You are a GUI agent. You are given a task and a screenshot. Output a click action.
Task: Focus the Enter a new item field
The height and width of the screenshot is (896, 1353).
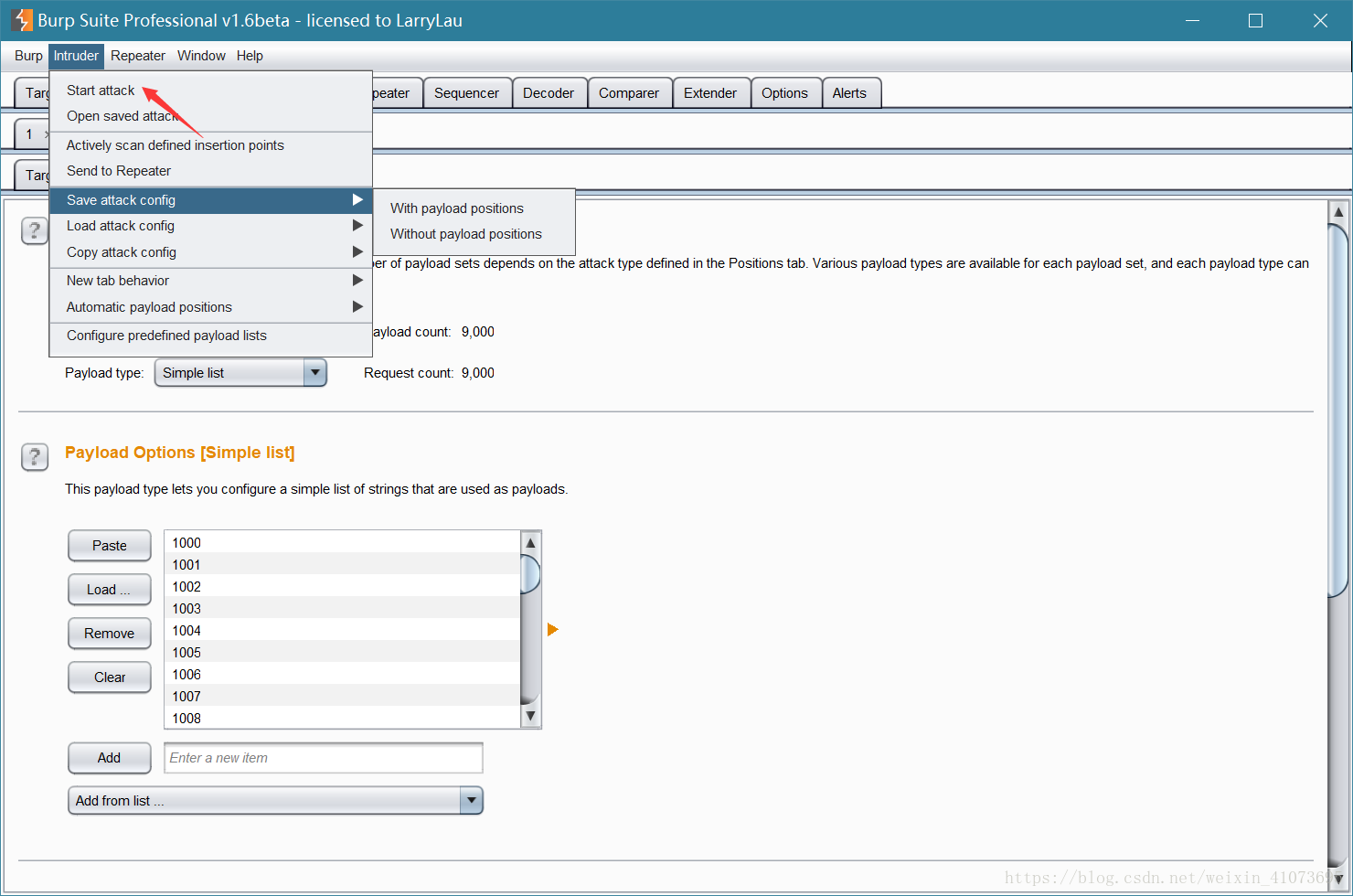324,758
